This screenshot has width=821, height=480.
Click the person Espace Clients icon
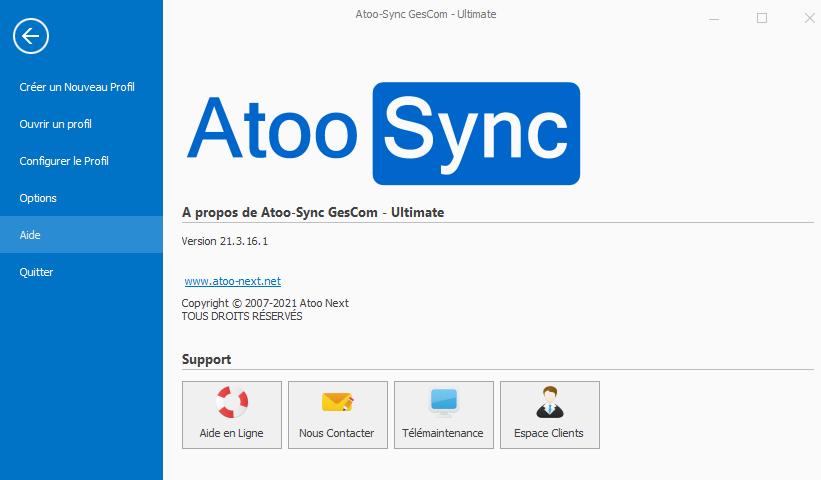(x=549, y=402)
